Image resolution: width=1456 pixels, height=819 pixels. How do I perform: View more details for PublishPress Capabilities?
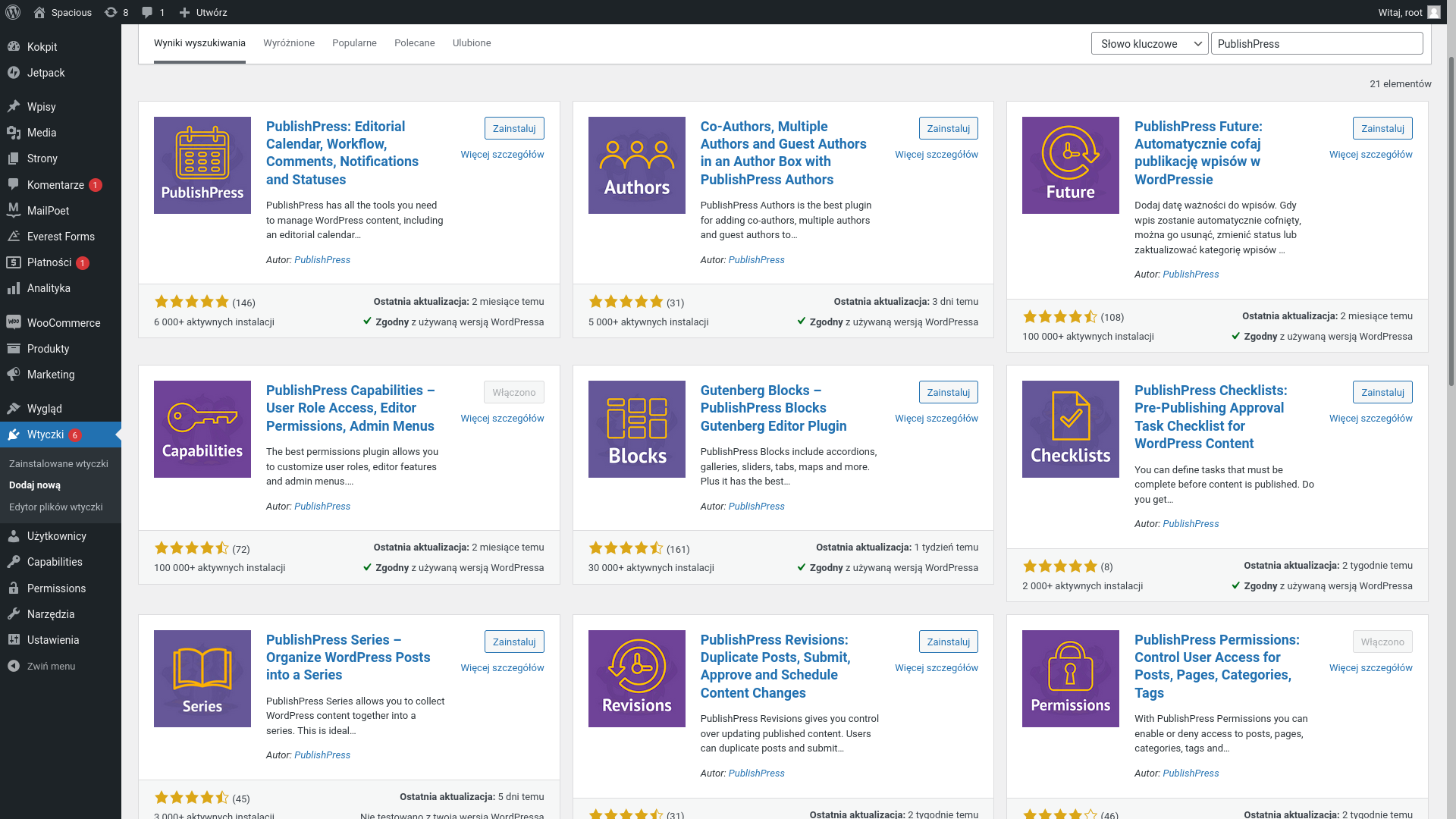[502, 419]
